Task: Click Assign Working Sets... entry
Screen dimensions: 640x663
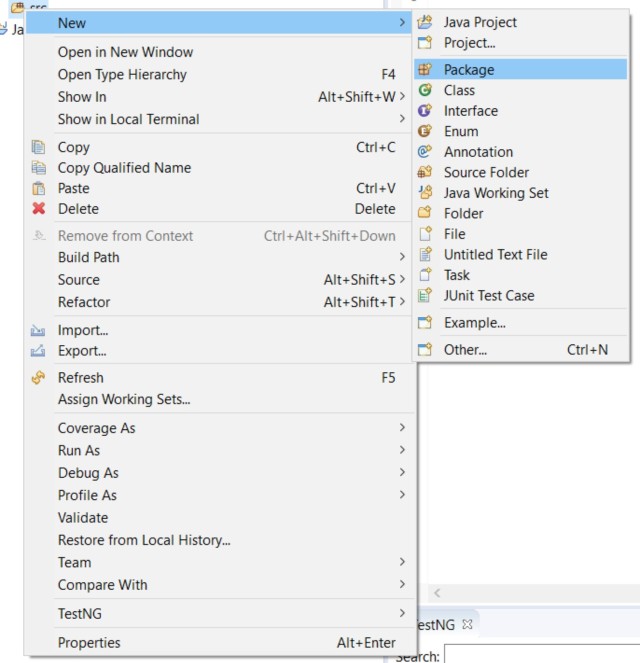Action: (x=124, y=400)
